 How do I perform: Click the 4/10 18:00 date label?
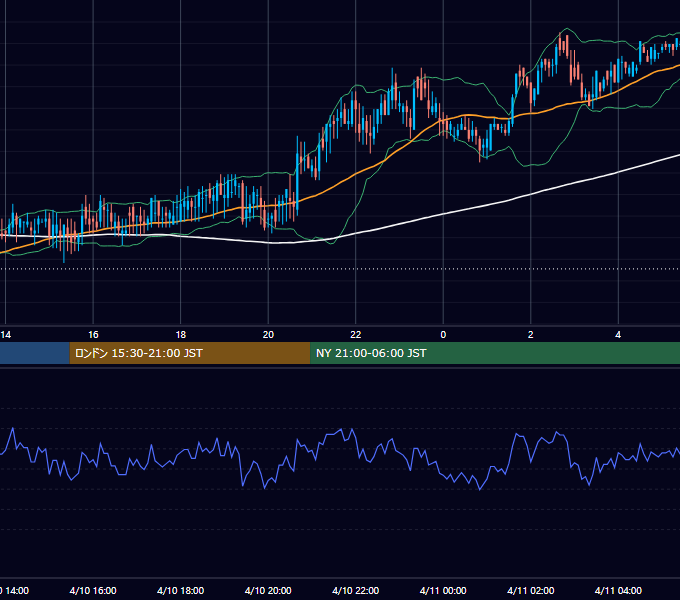(x=181, y=590)
